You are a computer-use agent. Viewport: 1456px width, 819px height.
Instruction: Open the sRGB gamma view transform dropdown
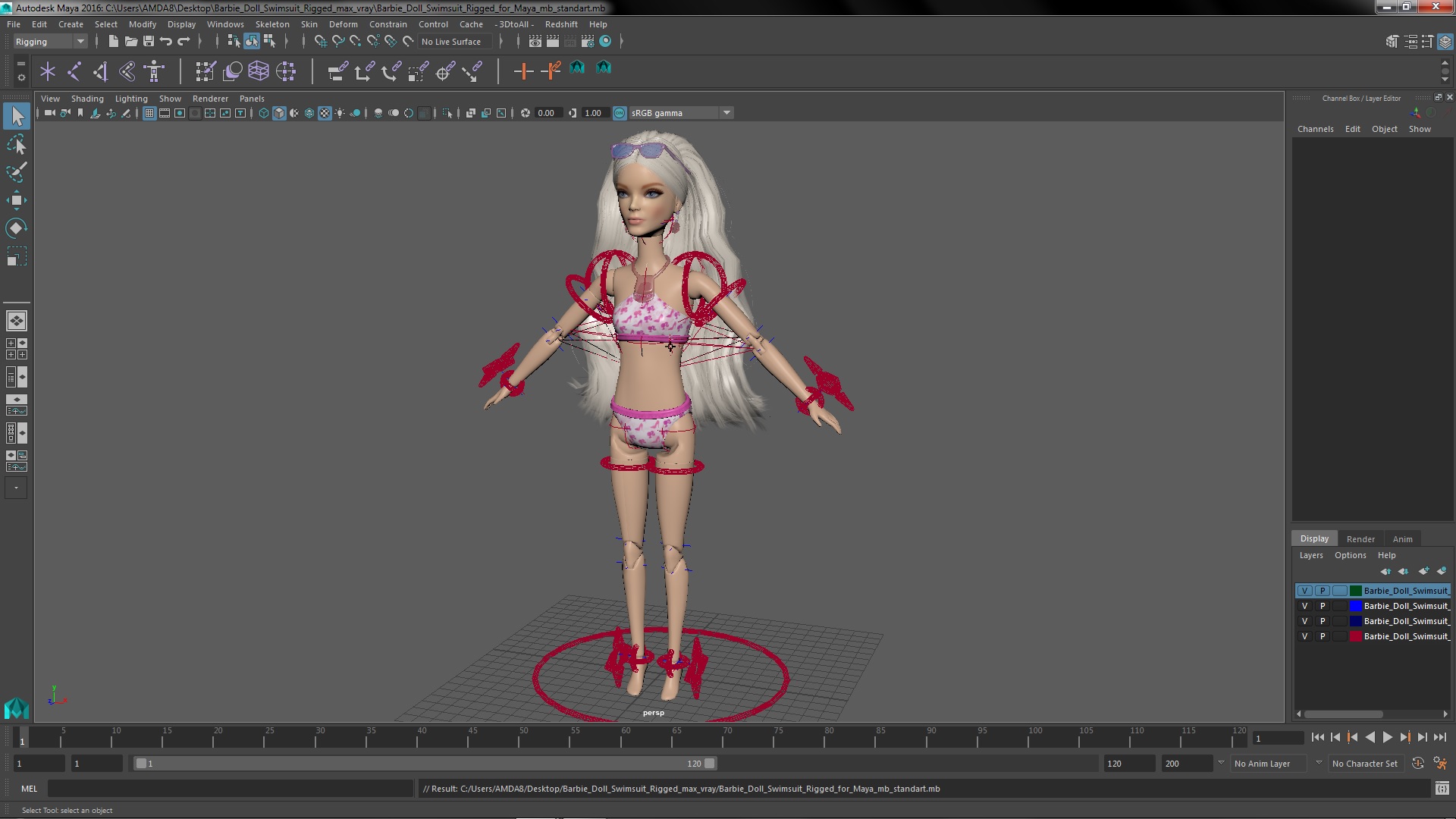click(681, 113)
